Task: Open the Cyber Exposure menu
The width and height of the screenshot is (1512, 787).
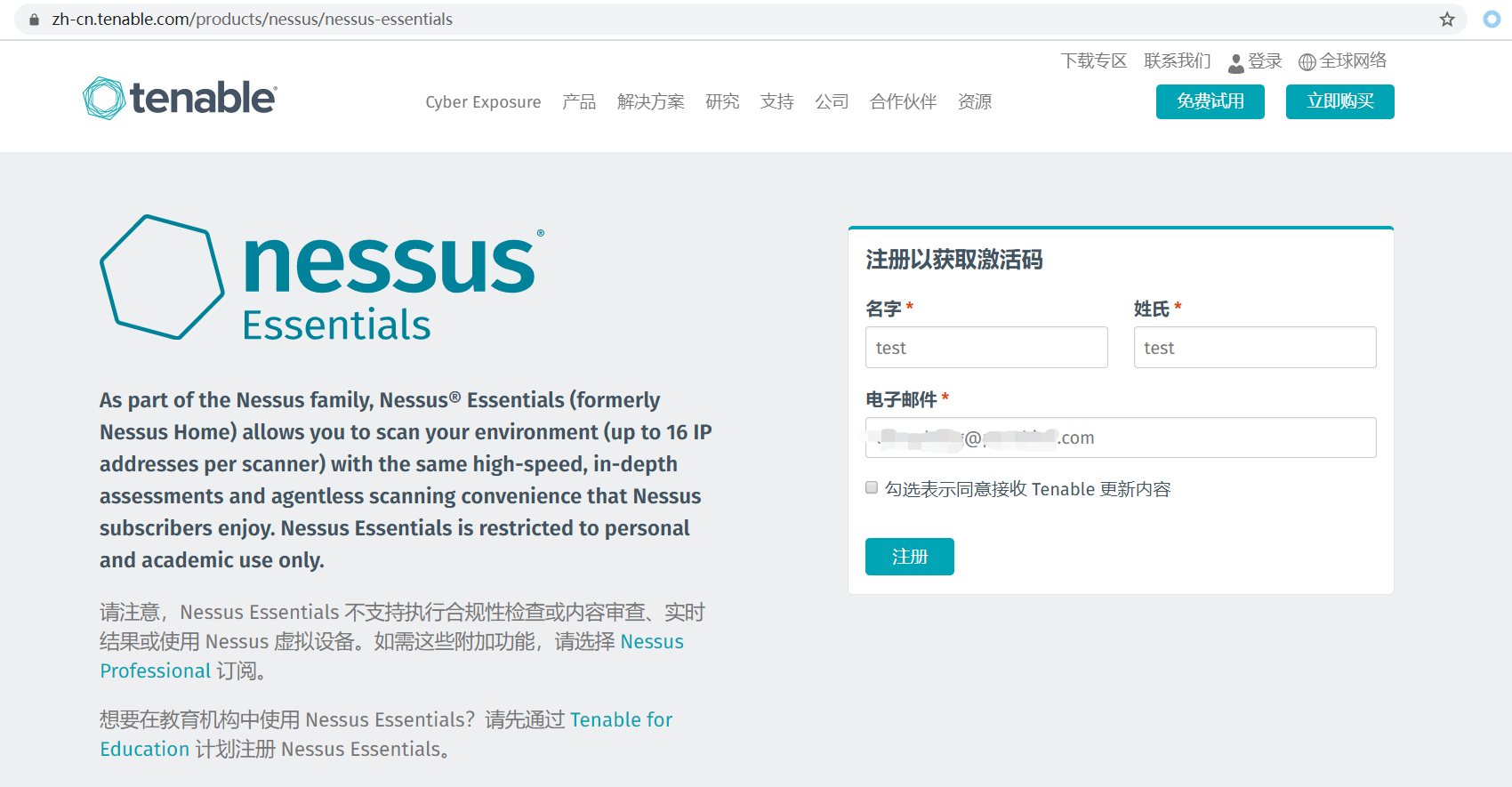Action: point(483,102)
